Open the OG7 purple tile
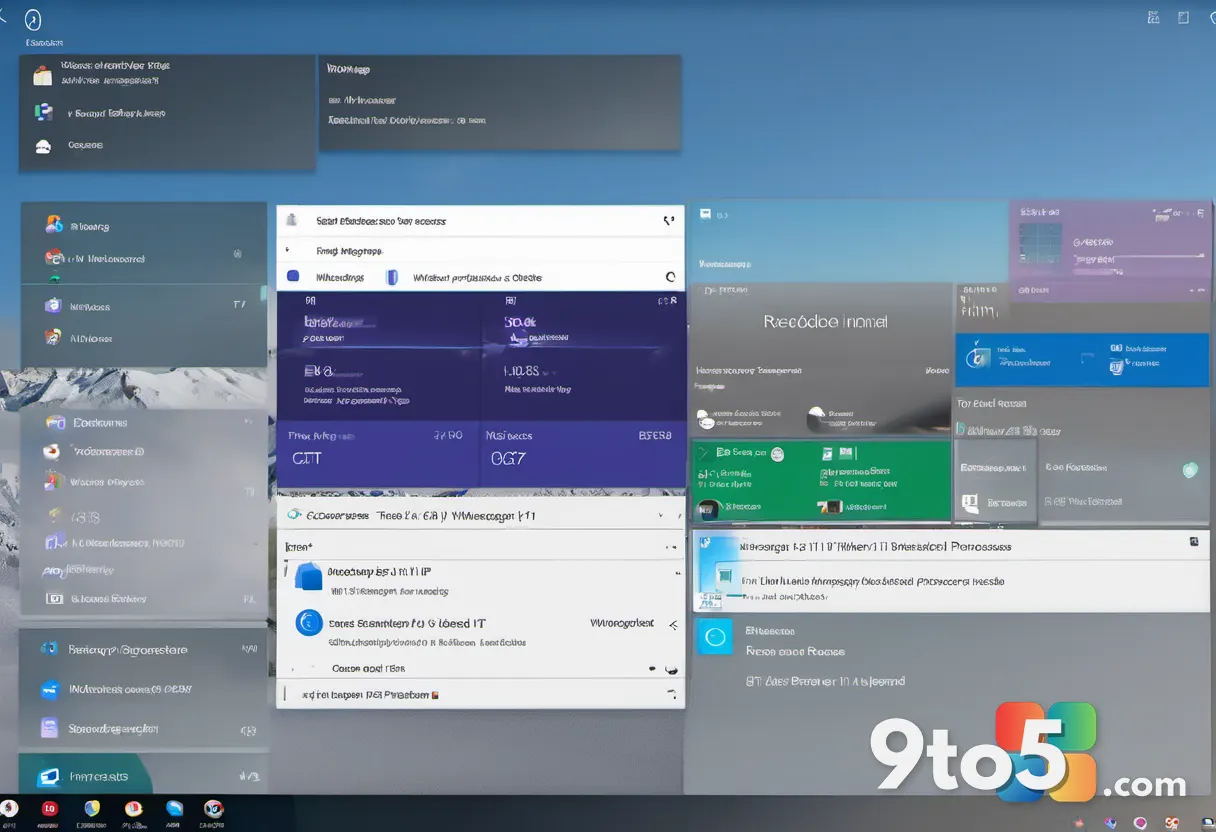 [582, 453]
